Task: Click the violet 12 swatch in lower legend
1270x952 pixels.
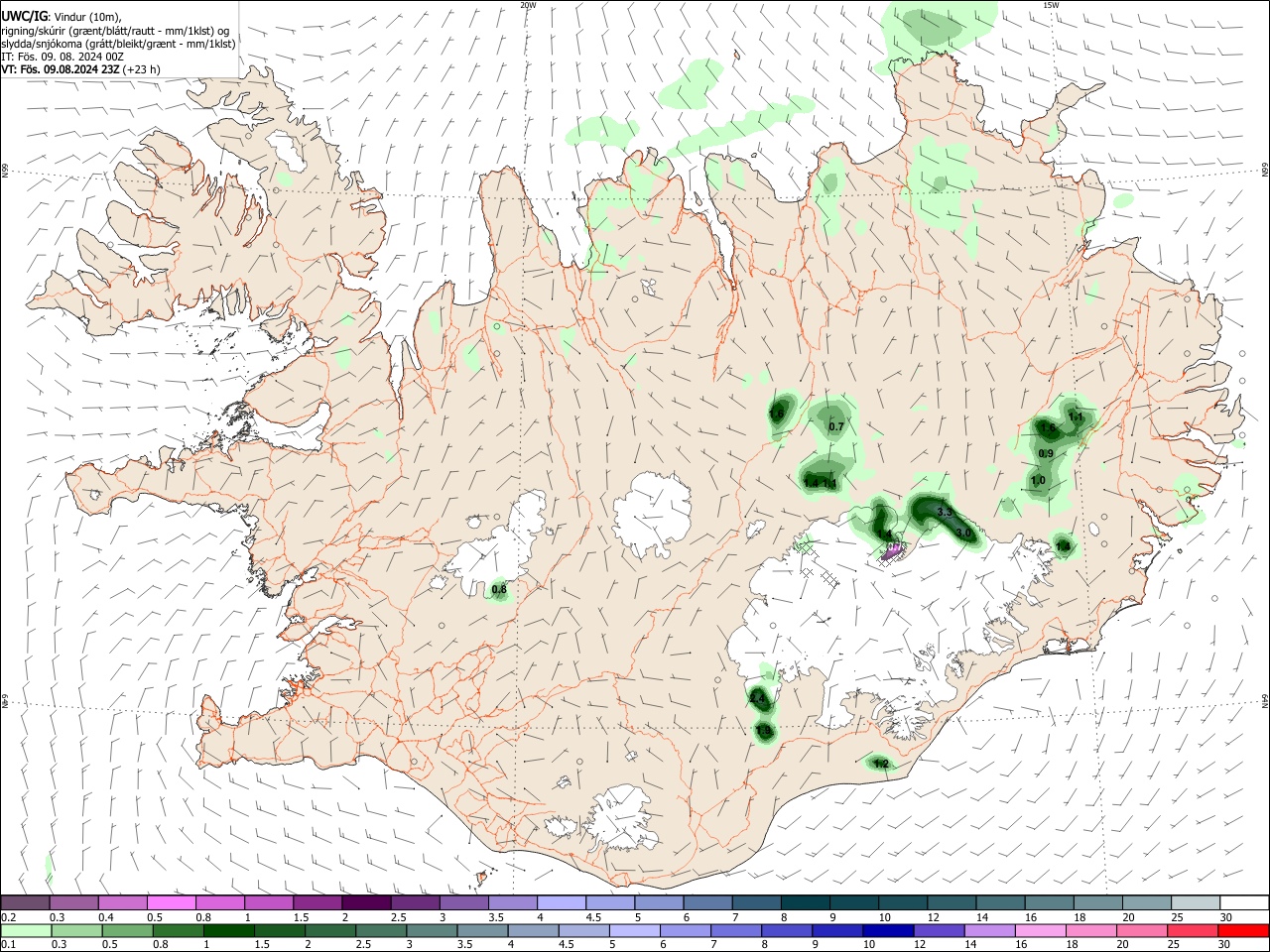Action: point(939,930)
